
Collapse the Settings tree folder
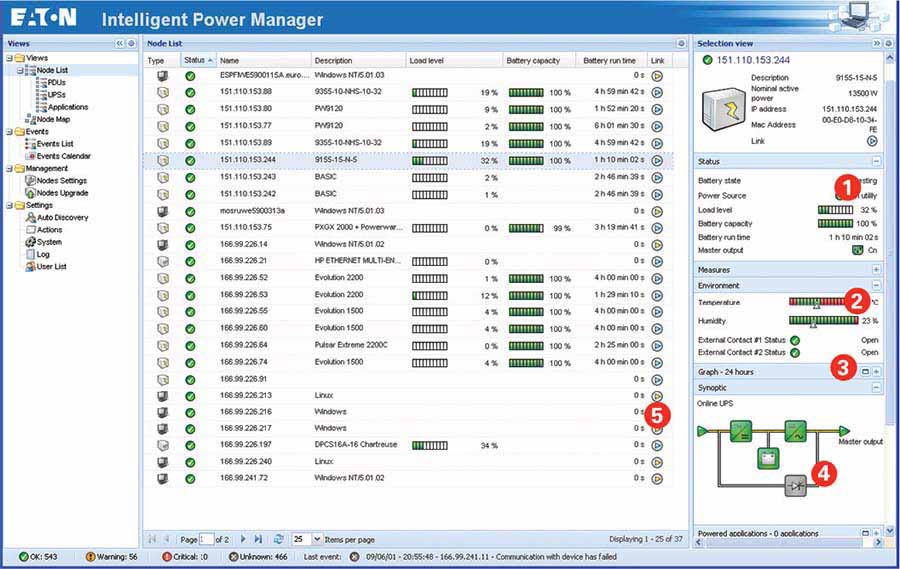tap(9, 206)
